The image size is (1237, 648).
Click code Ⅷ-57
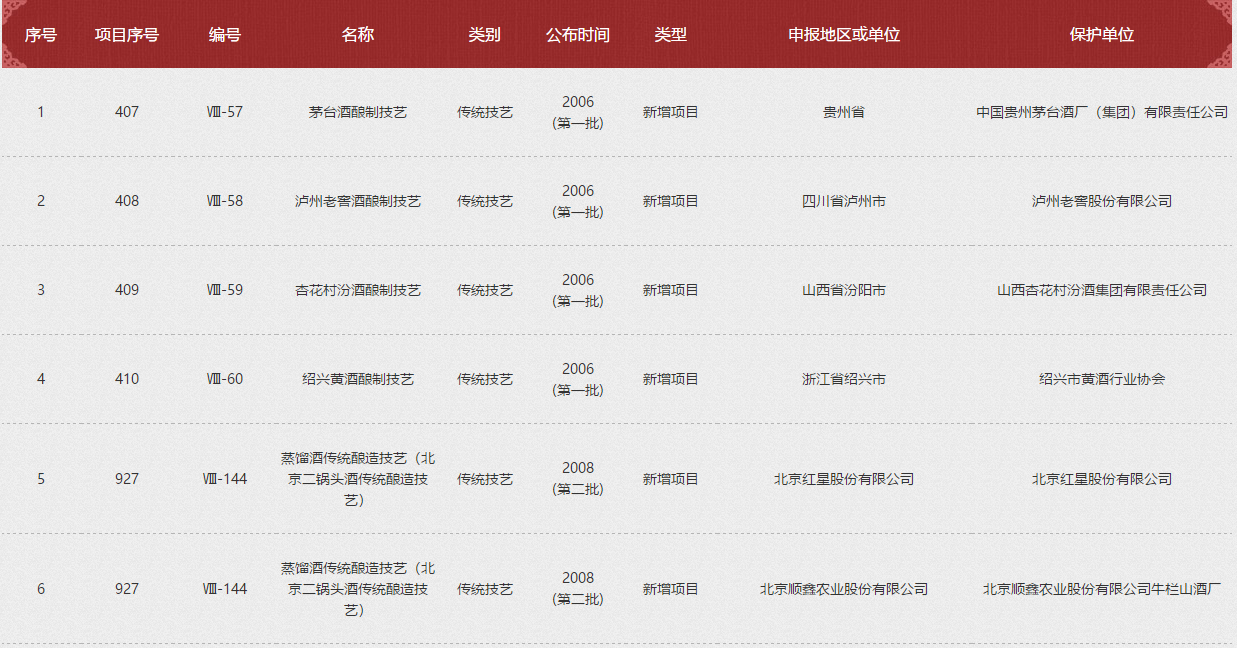point(225,112)
